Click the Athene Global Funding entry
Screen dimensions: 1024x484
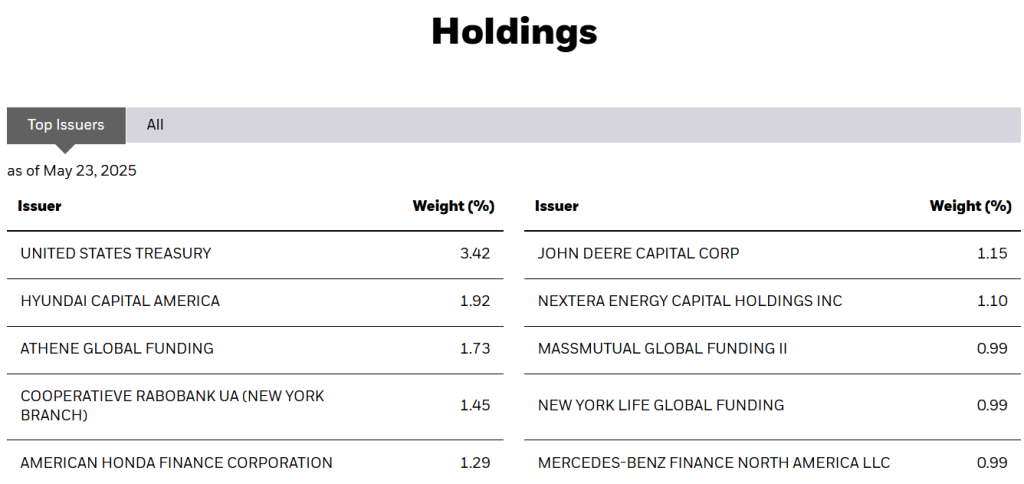(x=117, y=349)
